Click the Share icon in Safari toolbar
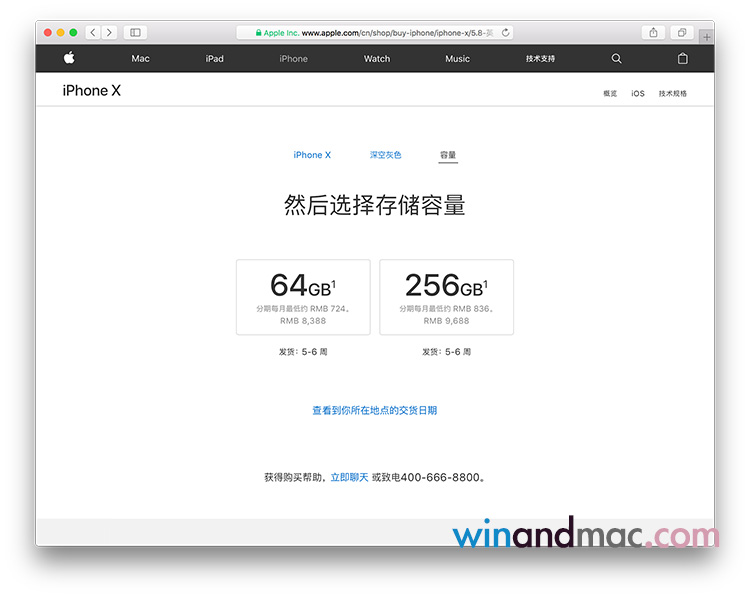Screen dimensions: 750x597 point(653,33)
